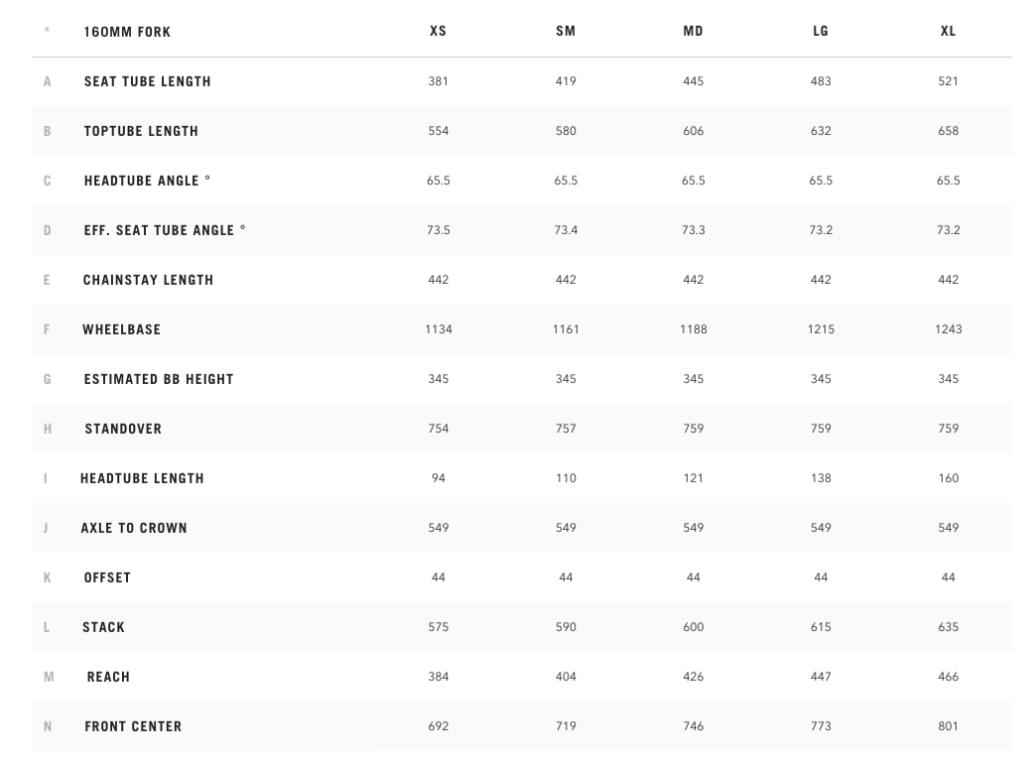Click the FRONT CENTER row label
Screen dimensions: 1024x768
click(133, 727)
